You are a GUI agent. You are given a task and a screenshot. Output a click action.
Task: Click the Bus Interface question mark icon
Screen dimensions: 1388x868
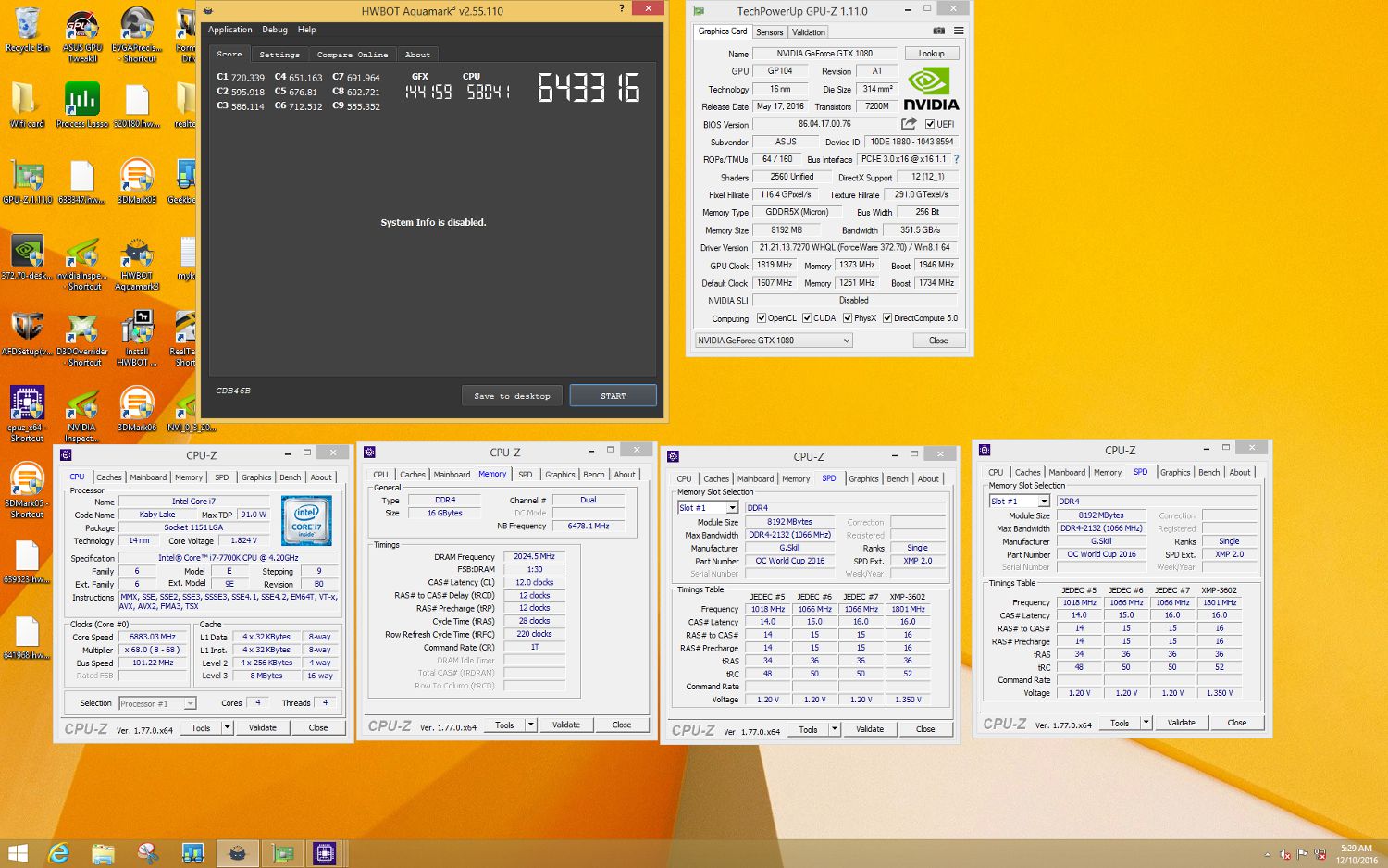pyautogui.click(x=956, y=159)
